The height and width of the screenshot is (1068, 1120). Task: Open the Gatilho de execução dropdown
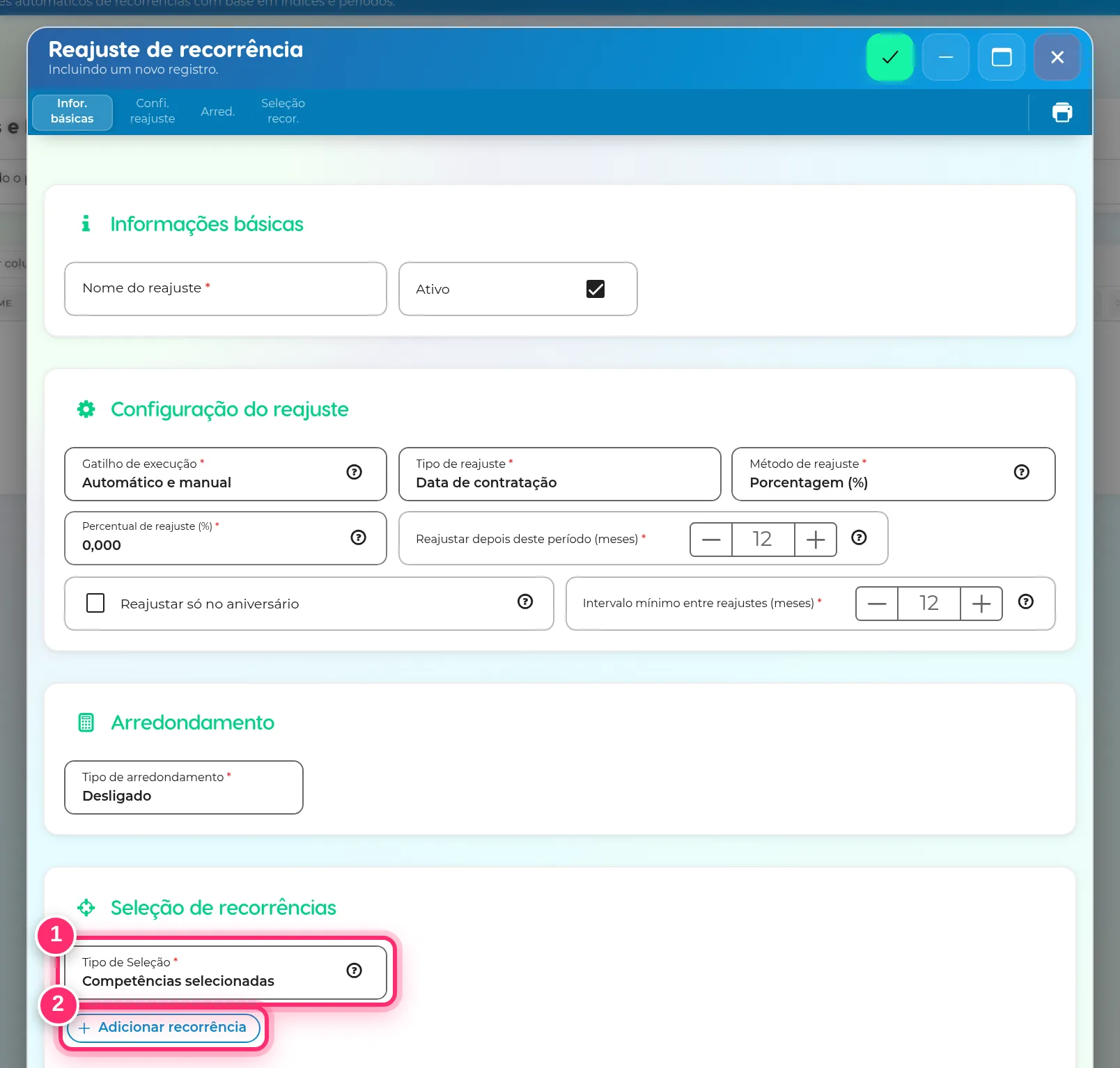pyautogui.click(x=225, y=474)
